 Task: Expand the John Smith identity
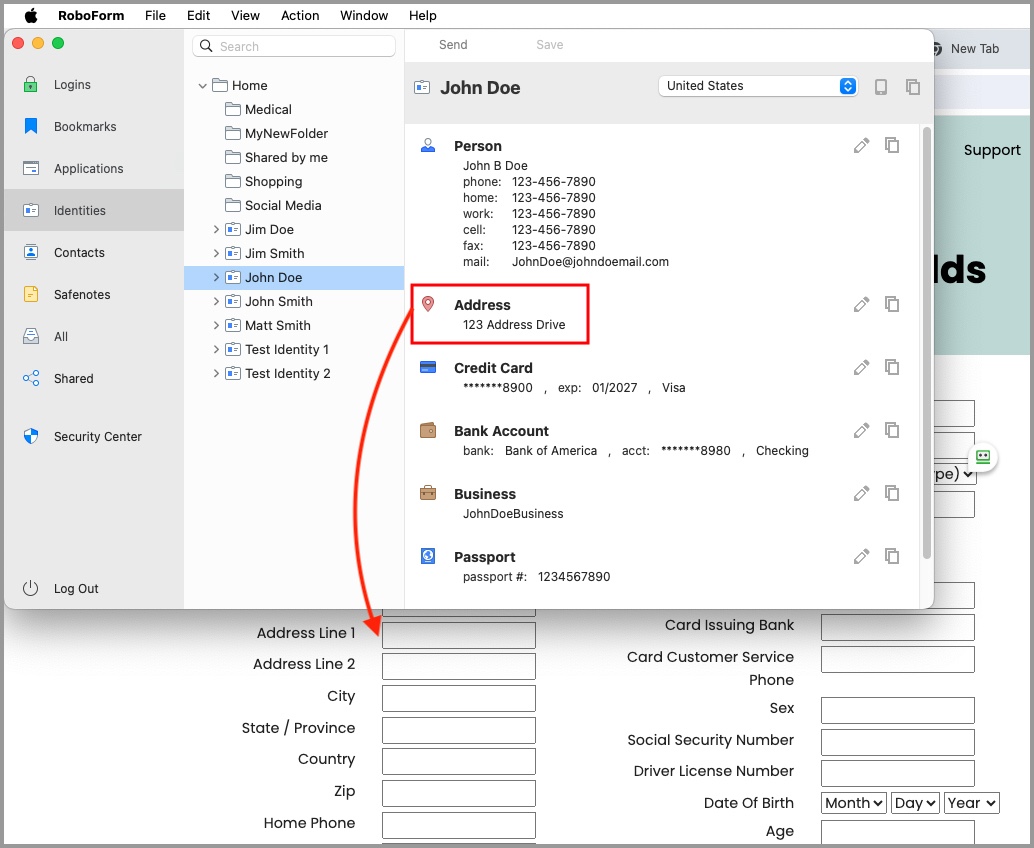(x=216, y=301)
